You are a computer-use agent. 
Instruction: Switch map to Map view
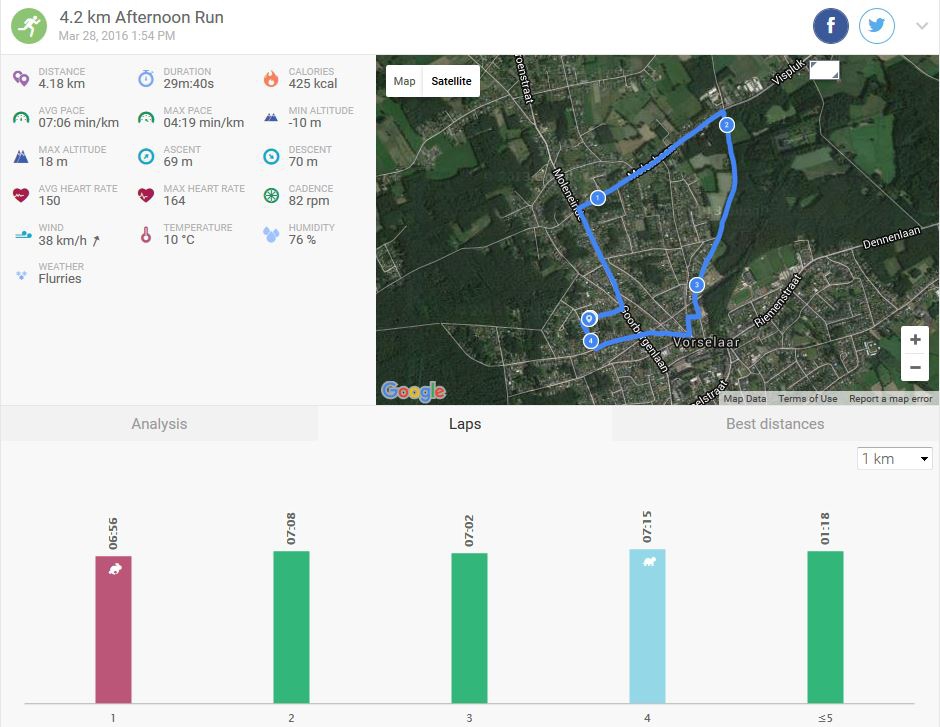[x=404, y=82]
